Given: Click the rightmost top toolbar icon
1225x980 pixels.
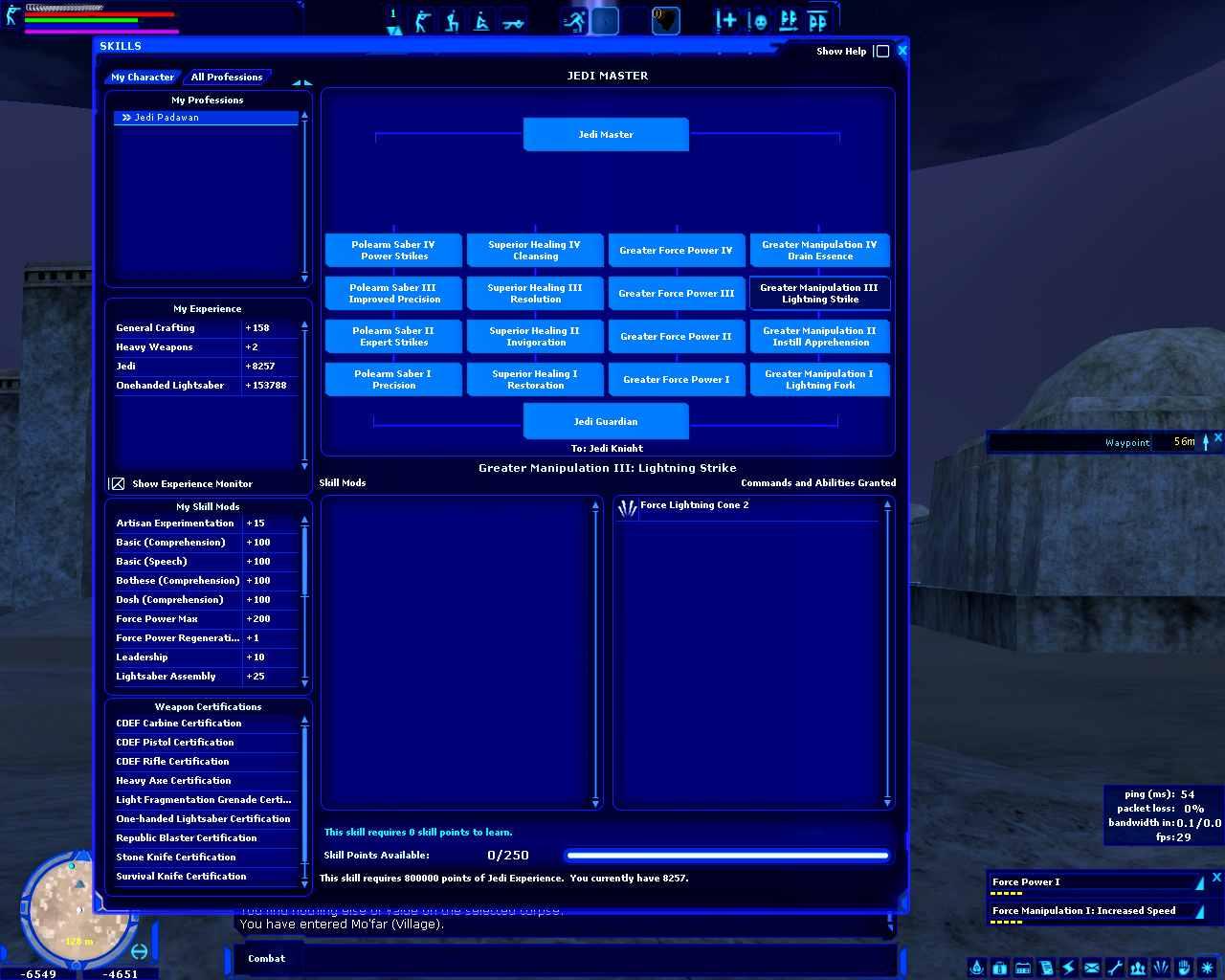Looking at the screenshot, I should (818, 20).
